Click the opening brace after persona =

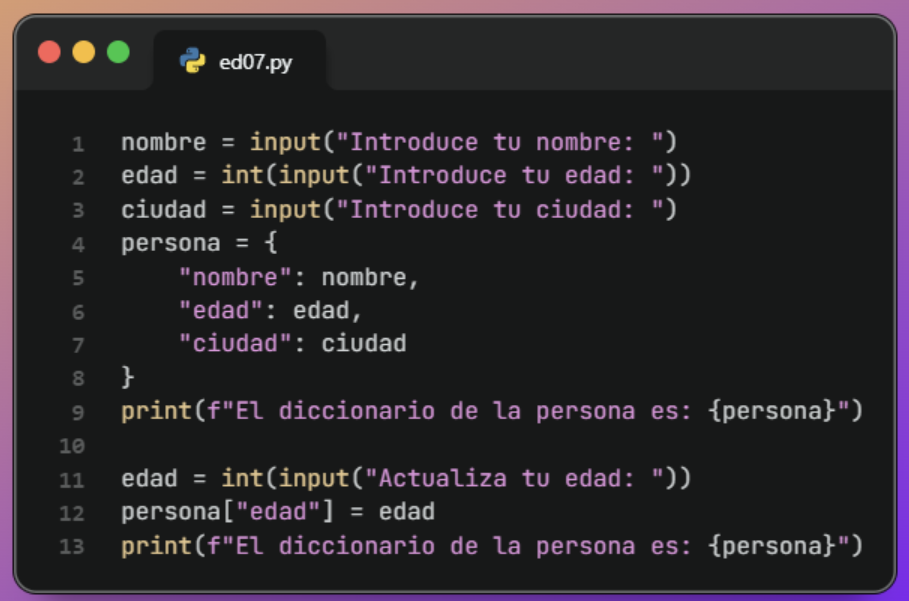(x=271, y=243)
